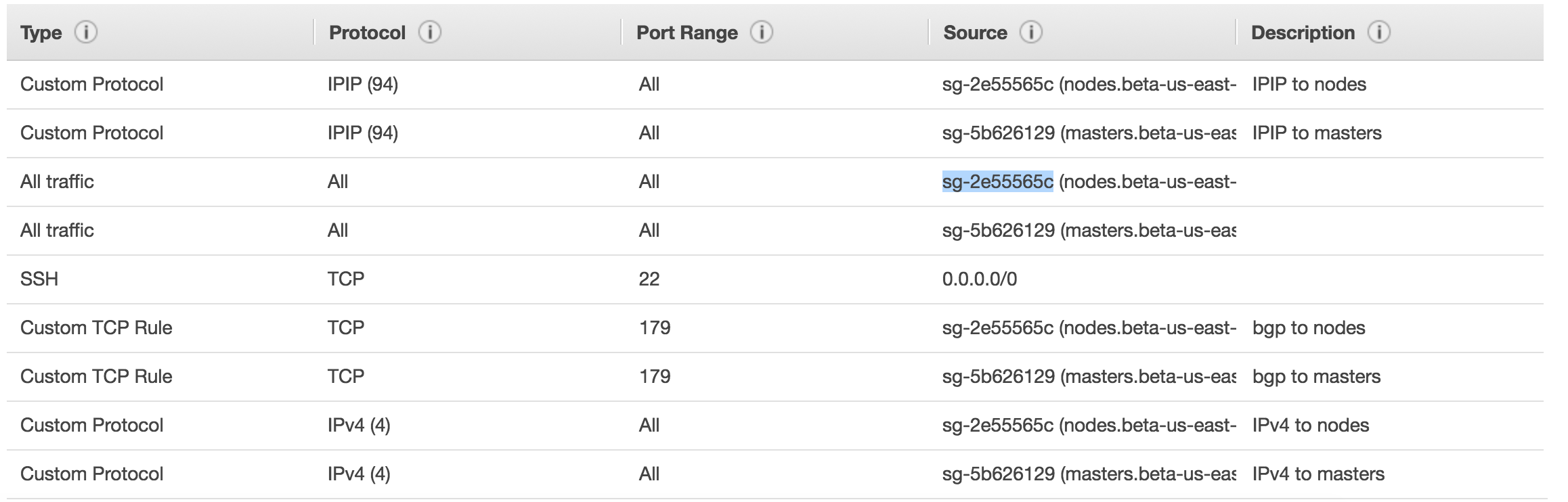Click port 179 in 'bgp to nodes' row

point(655,327)
